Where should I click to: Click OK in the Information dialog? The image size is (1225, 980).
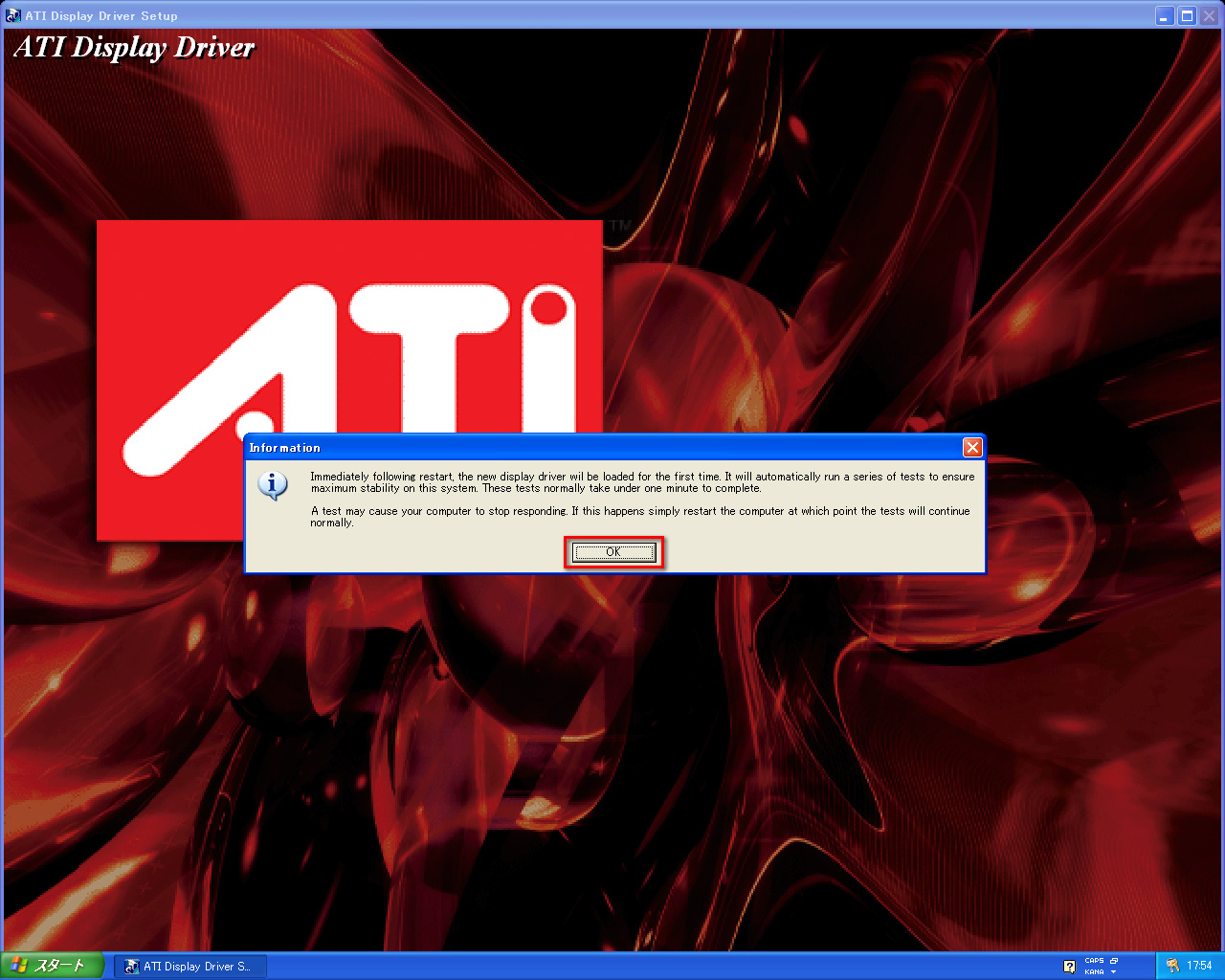[x=613, y=552]
